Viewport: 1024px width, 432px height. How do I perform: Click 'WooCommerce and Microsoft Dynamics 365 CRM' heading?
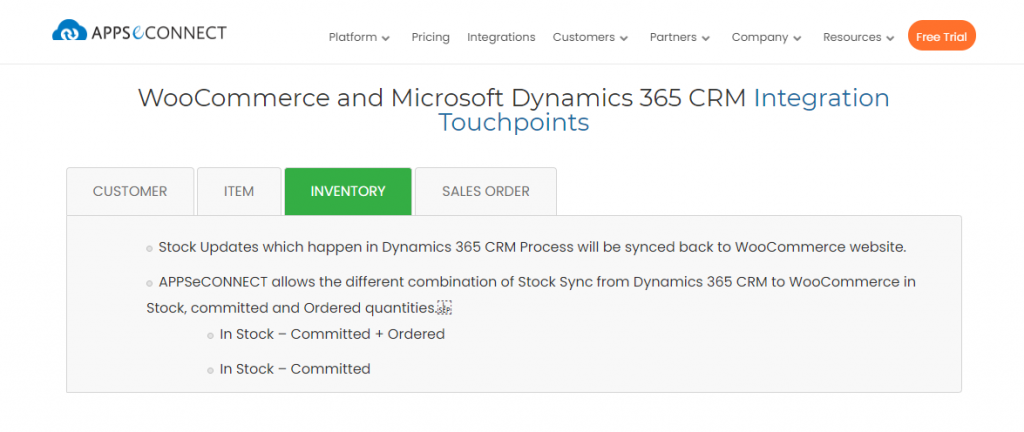tap(442, 98)
